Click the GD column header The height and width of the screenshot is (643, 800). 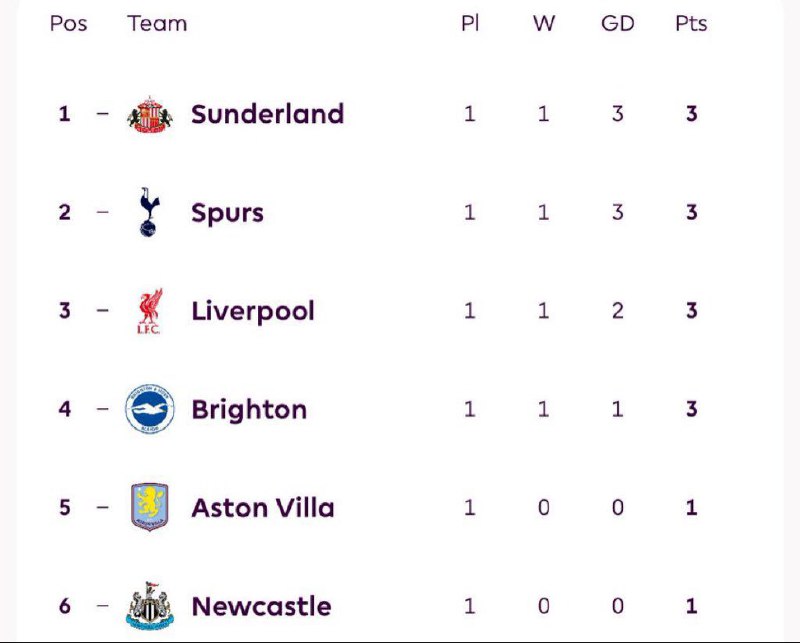click(x=617, y=23)
